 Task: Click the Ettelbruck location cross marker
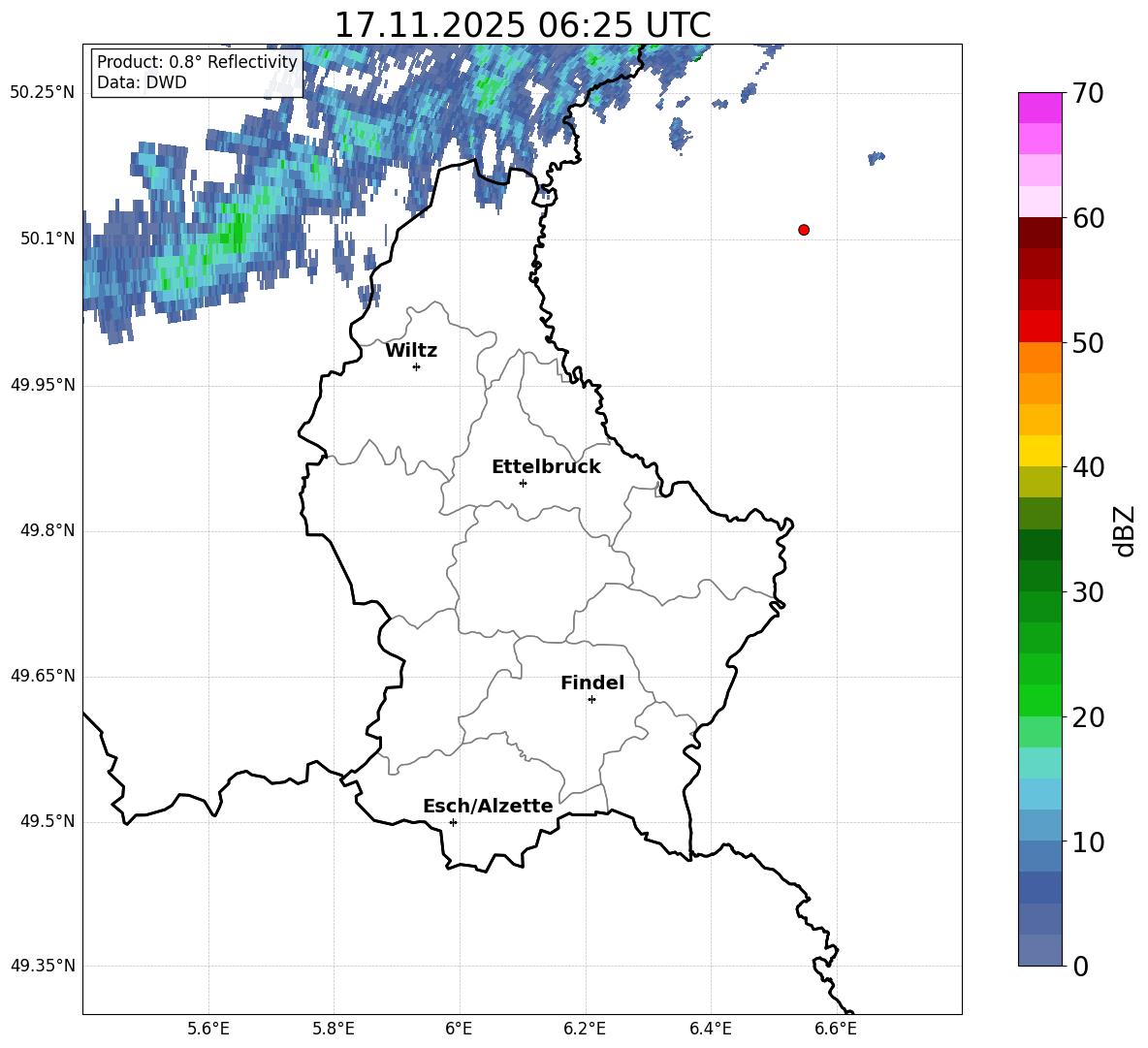point(523,483)
